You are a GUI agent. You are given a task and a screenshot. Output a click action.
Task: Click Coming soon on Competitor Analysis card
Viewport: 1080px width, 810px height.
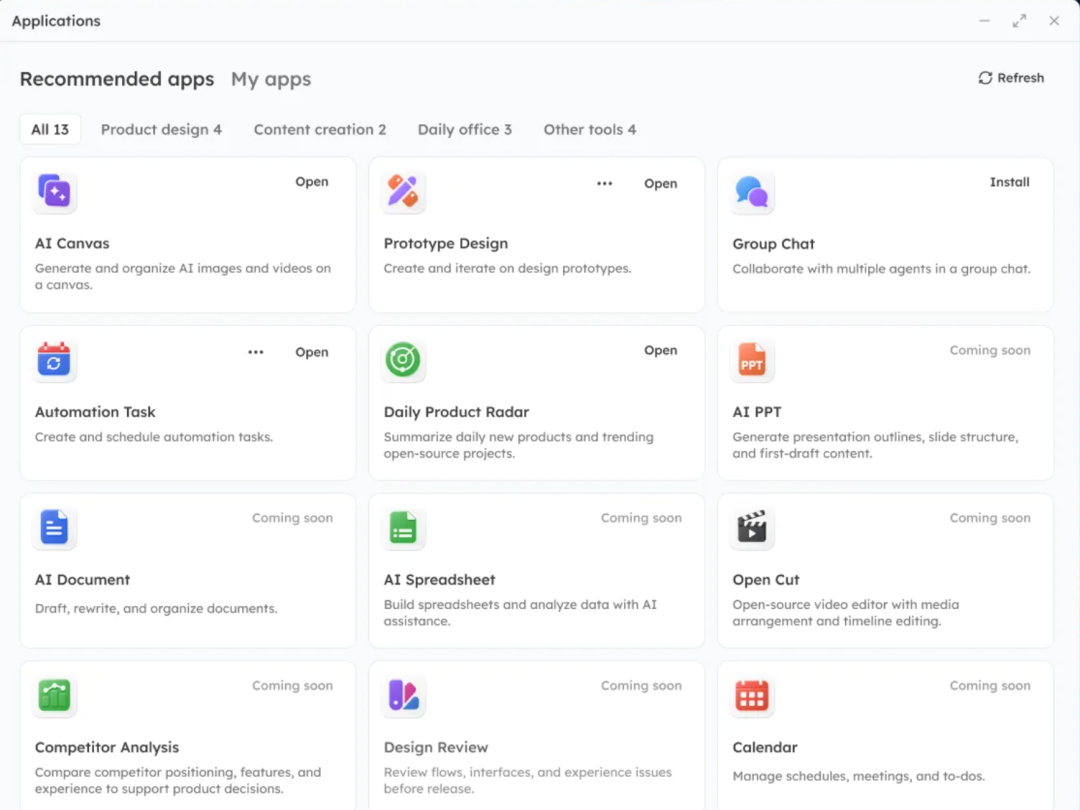[292, 685]
